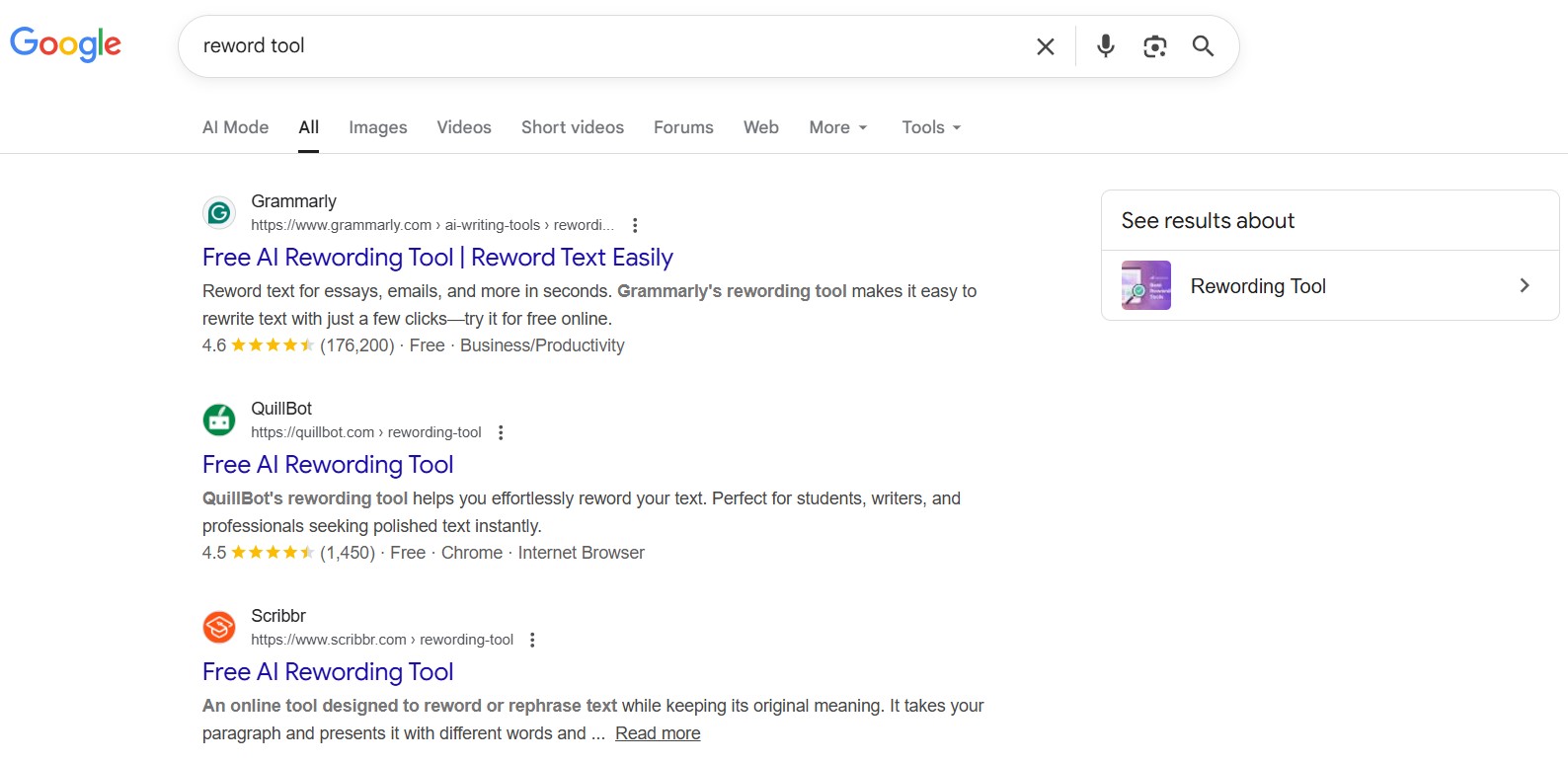The image size is (1568, 763).
Task: Open the More dropdown menu
Action: (838, 127)
